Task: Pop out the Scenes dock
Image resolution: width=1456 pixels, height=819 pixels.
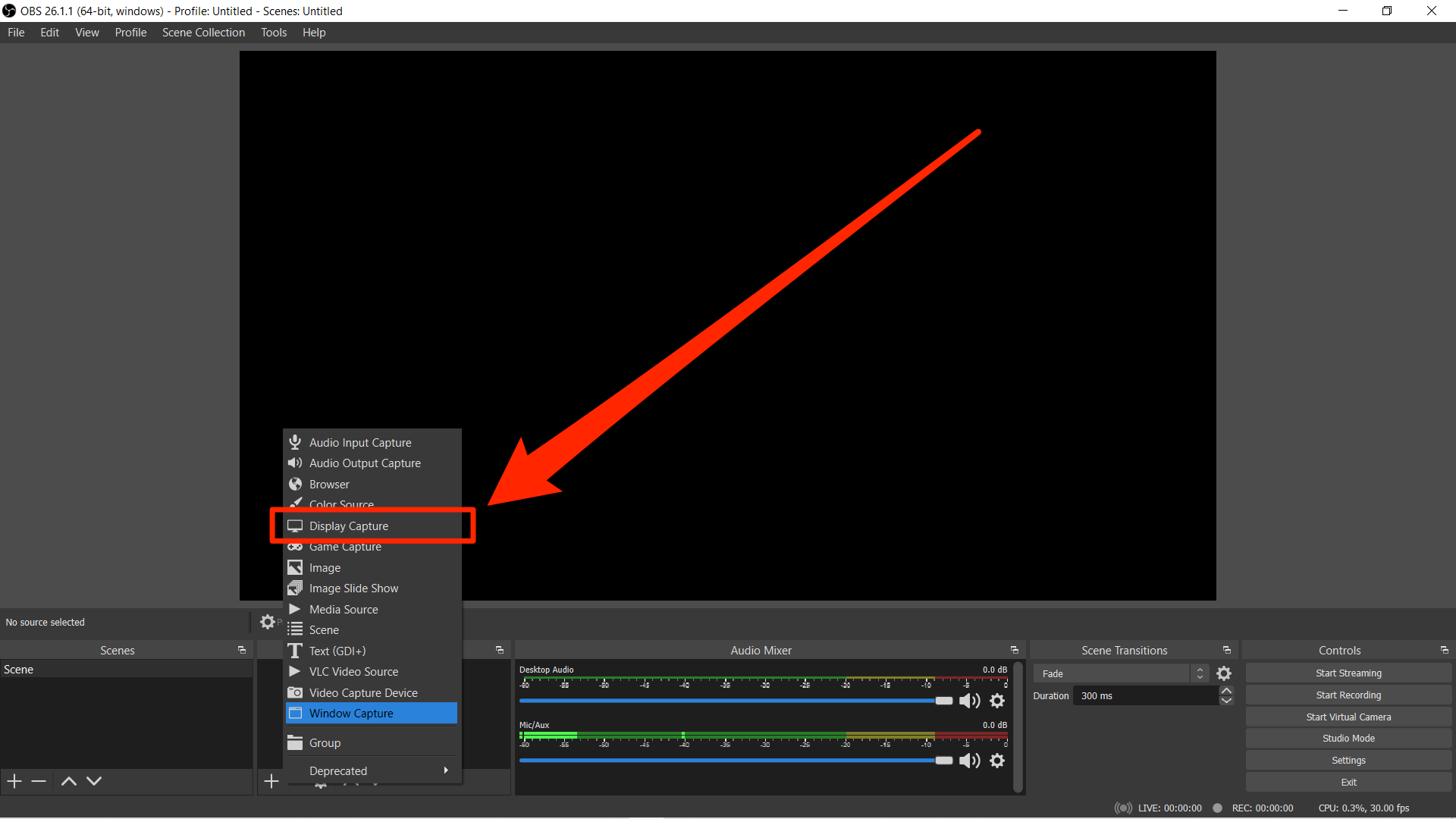Action: 242,650
